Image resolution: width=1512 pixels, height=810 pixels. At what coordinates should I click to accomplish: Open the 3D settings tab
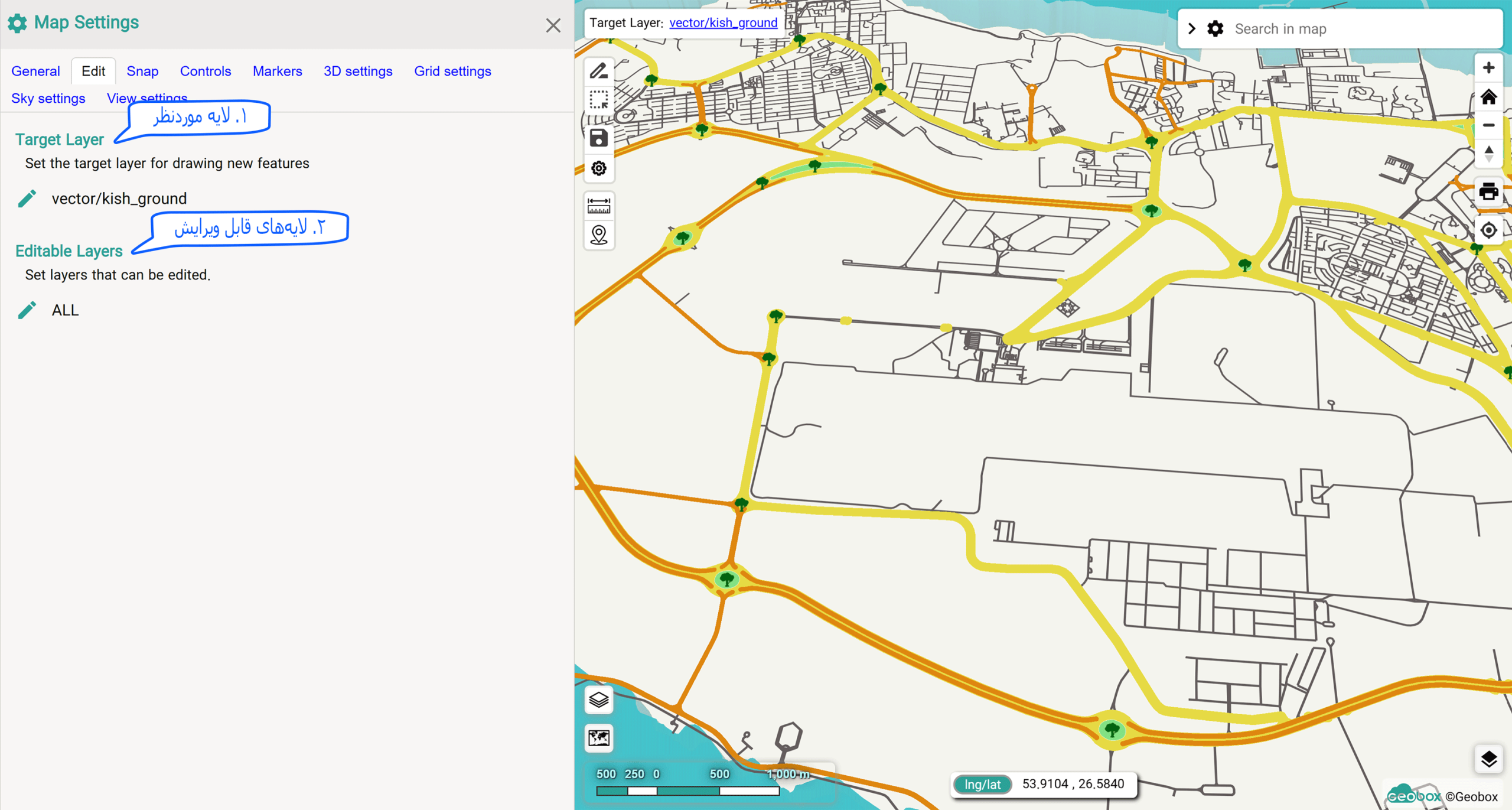(x=358, y=71)
